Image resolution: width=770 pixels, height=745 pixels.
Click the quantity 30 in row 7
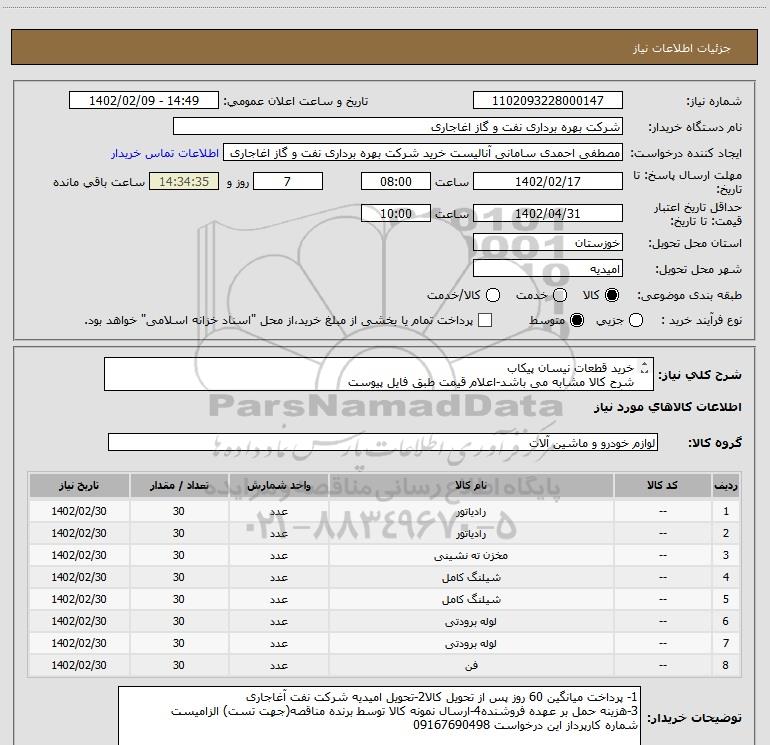[179, 643]
